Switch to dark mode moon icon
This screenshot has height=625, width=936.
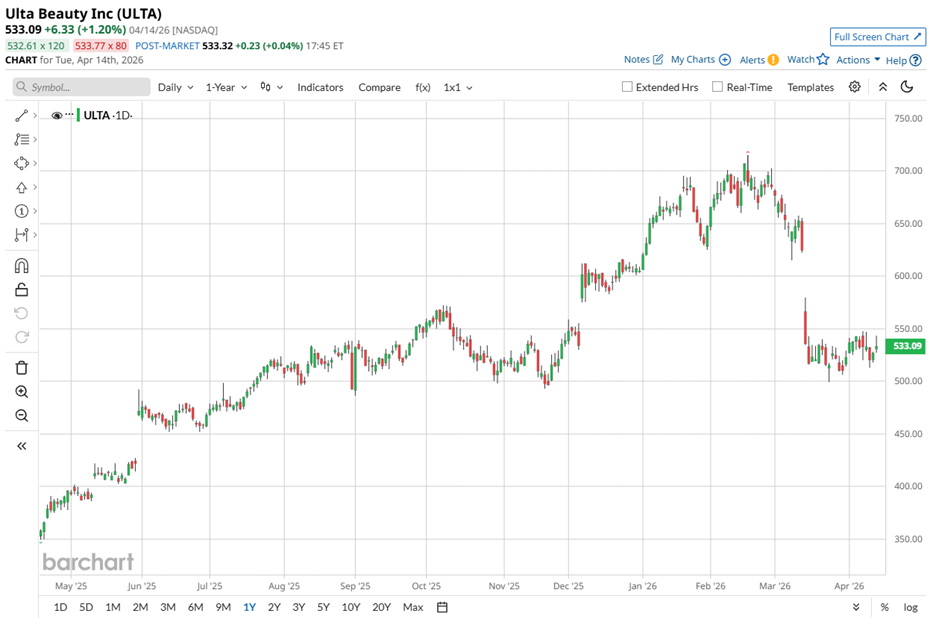pyautogui.click(x=907, y=87)
